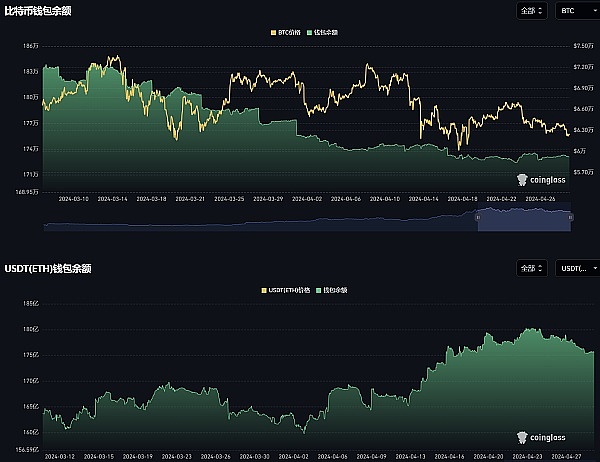Click the yellow USDT(ETH)价格 legend marker
Image resolution: width=600 pixels, height=462 pixels.
263,290
